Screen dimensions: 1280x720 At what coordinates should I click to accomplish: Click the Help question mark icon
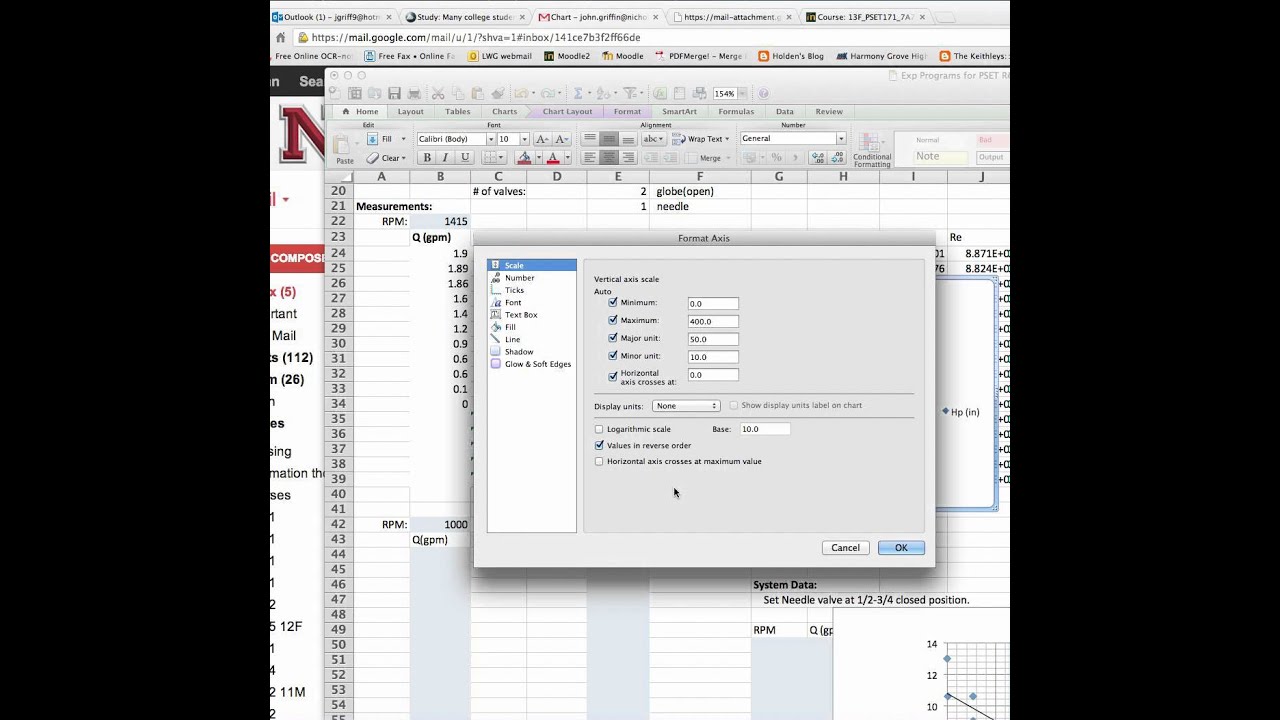[x=764, y=93]
